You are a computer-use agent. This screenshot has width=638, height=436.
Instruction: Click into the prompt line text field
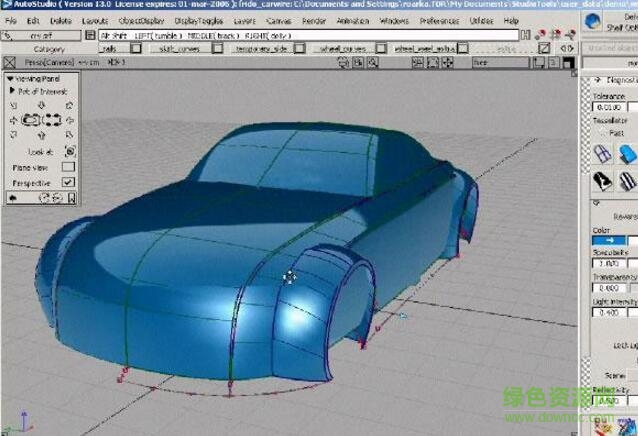[309, 36]
